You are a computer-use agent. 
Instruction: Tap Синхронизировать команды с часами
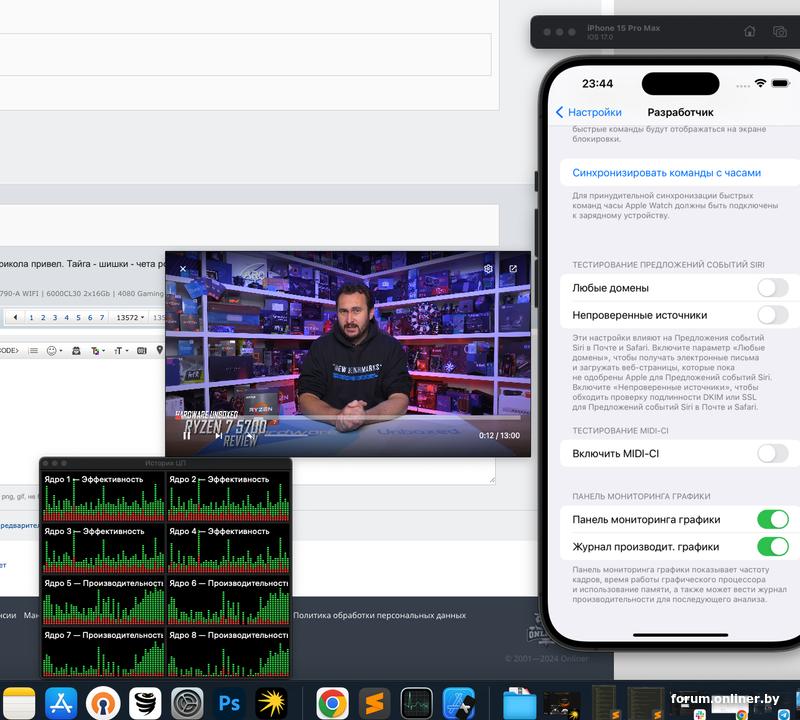(666, 173)
